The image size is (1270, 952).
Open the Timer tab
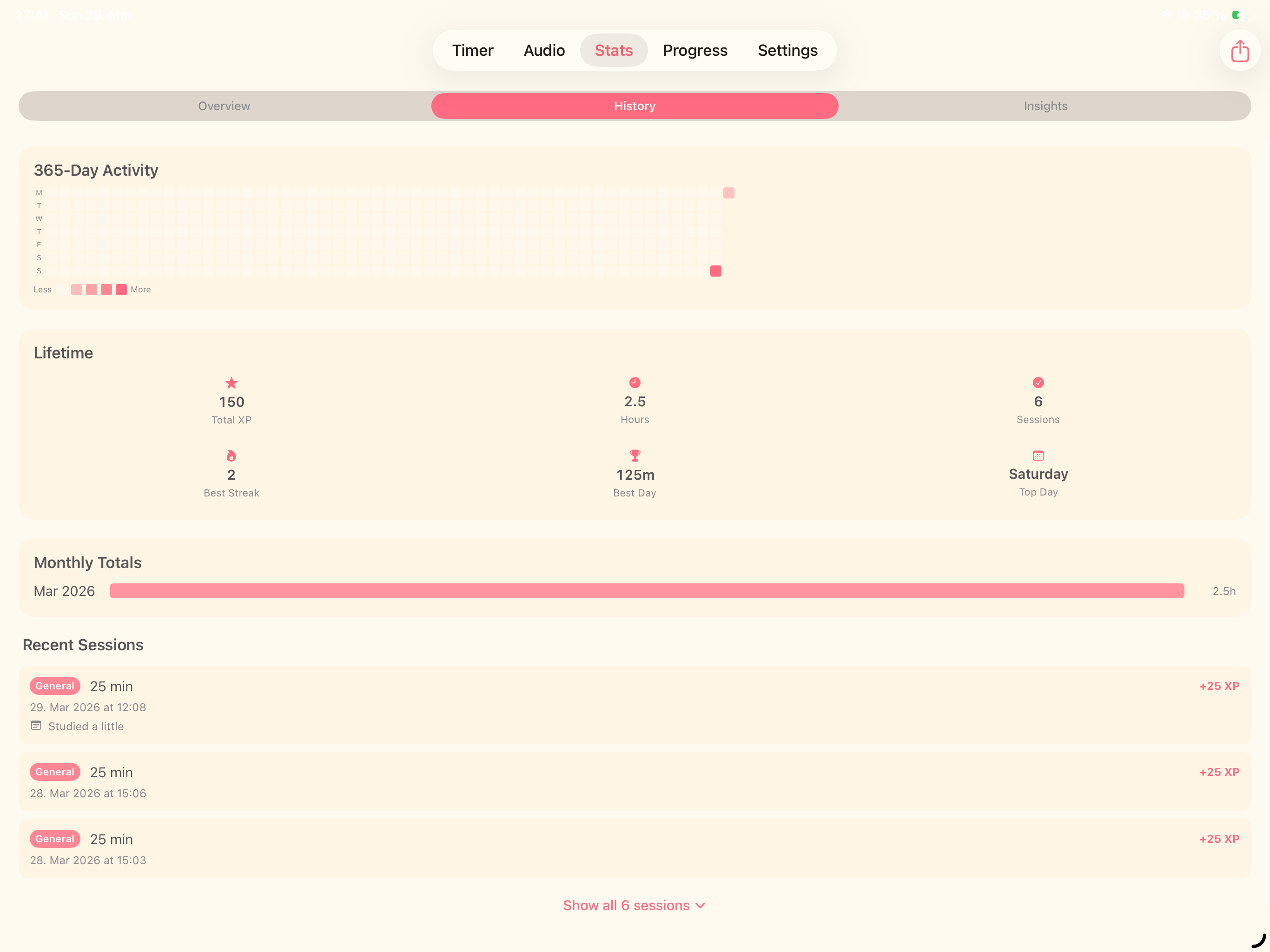[x=472, y=51]
